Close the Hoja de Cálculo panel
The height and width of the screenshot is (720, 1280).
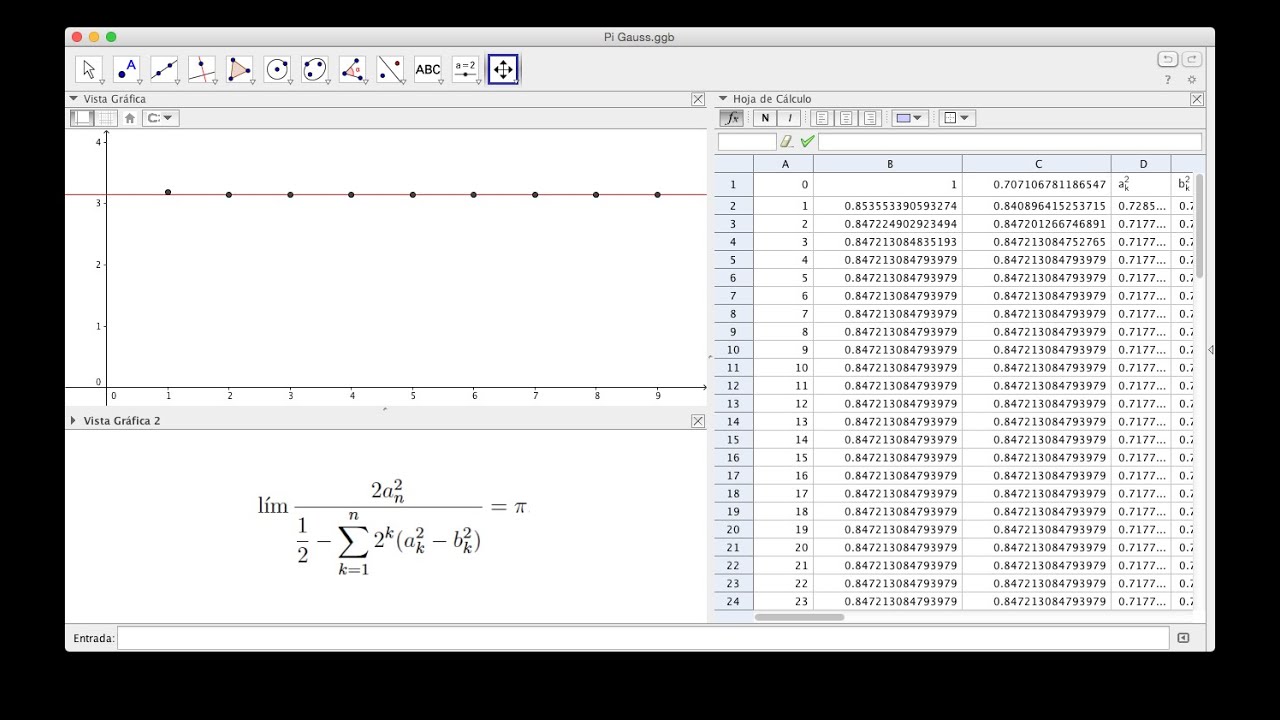tap(1197, 99)
